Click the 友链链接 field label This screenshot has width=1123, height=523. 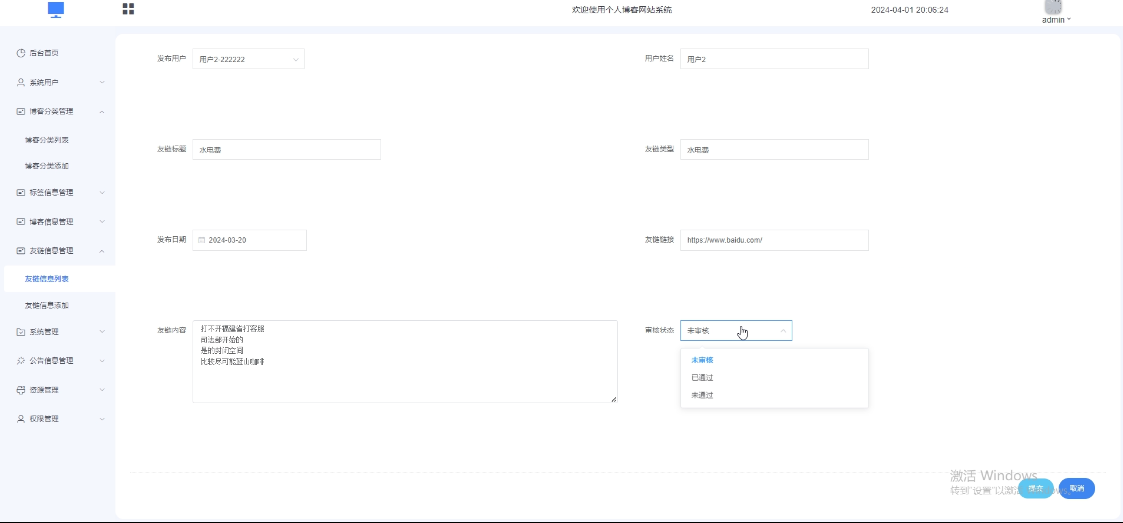660,240
